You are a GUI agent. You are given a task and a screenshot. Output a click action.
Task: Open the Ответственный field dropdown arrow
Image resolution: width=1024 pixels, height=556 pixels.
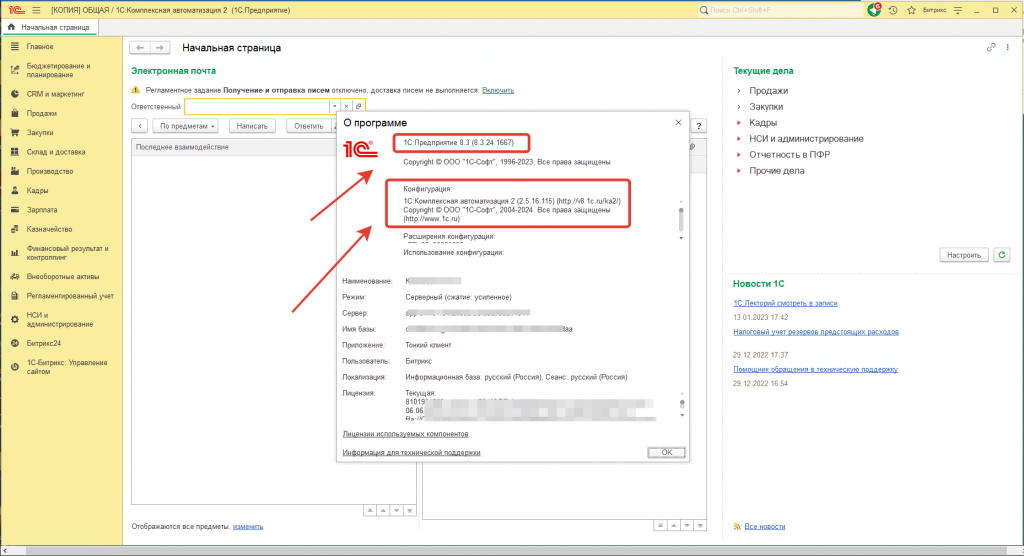[334, 106]
